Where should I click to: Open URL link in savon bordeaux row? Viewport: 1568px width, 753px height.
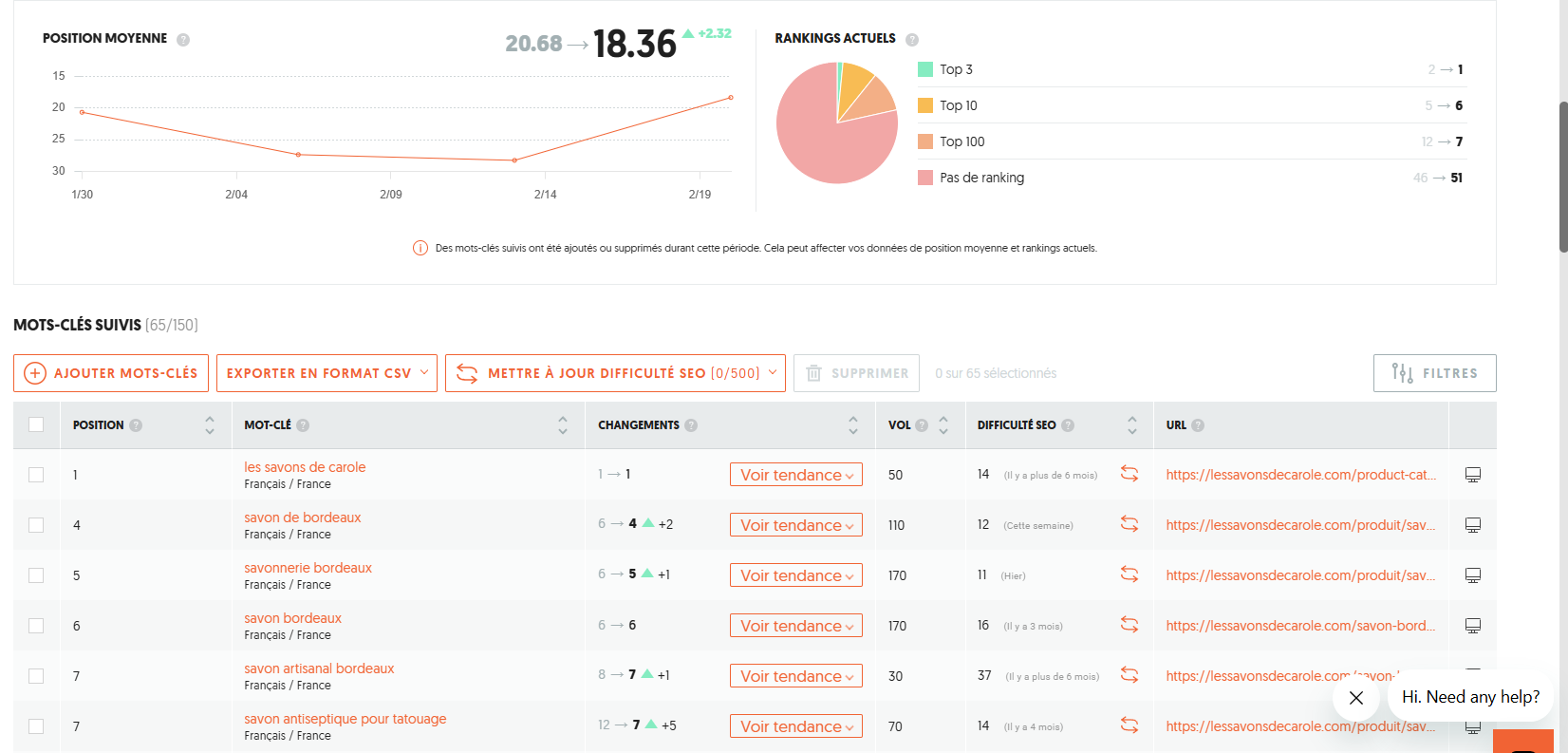[1301, 626]
